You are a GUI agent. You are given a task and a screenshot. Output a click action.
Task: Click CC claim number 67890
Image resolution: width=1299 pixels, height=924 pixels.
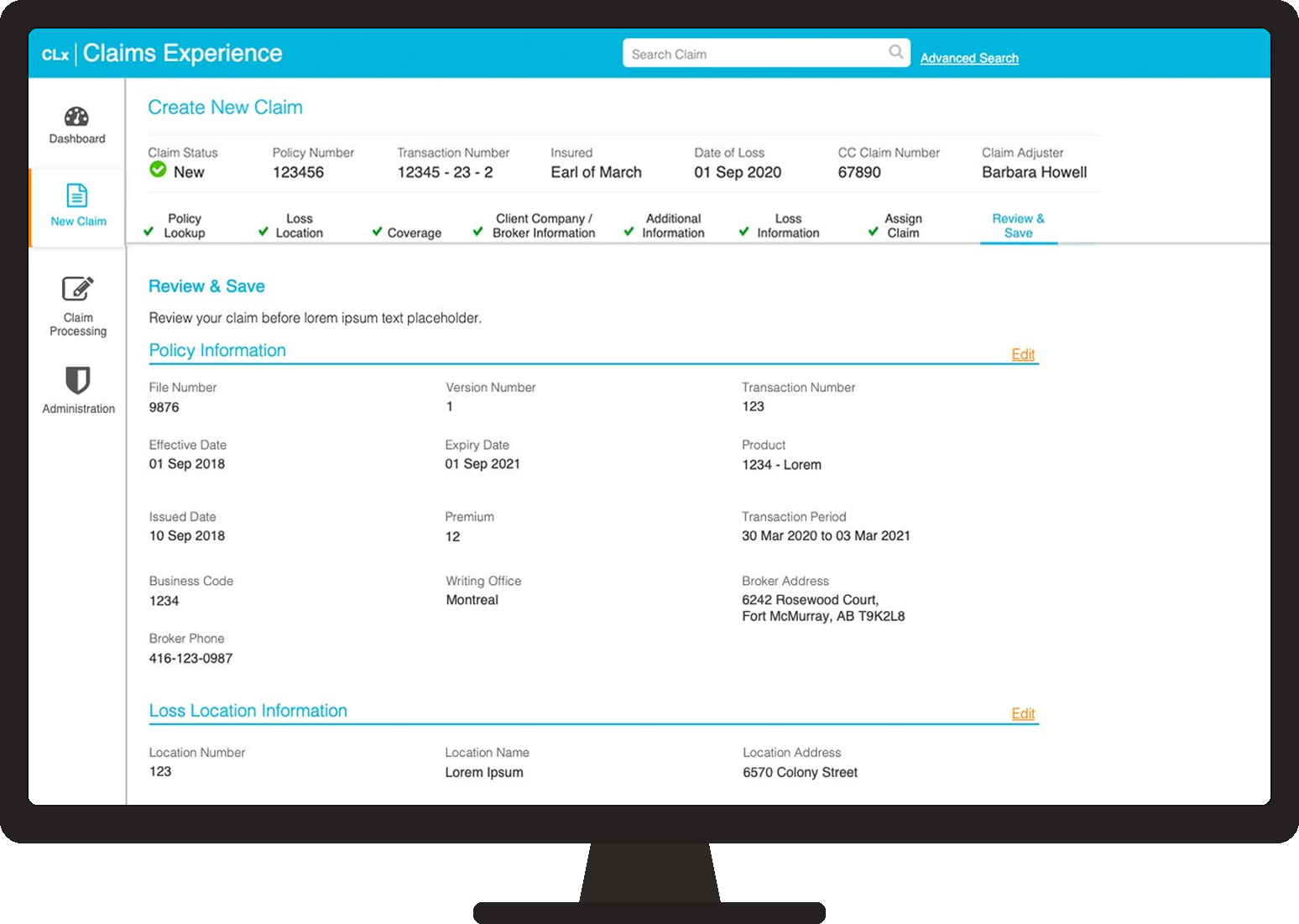pyautogui.click(x=859, y=172)
